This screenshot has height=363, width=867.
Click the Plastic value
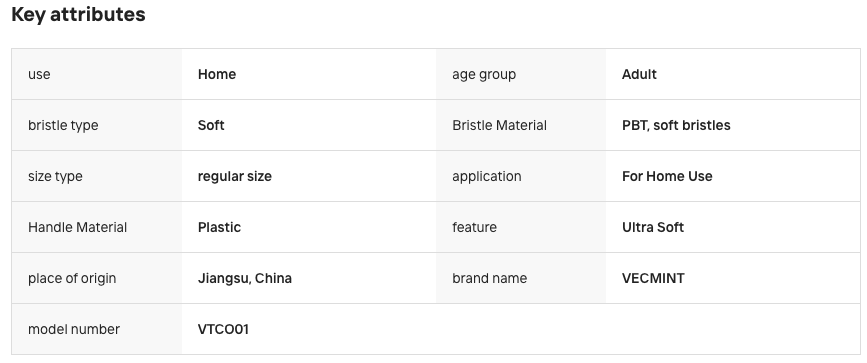(x=220, y=227)
